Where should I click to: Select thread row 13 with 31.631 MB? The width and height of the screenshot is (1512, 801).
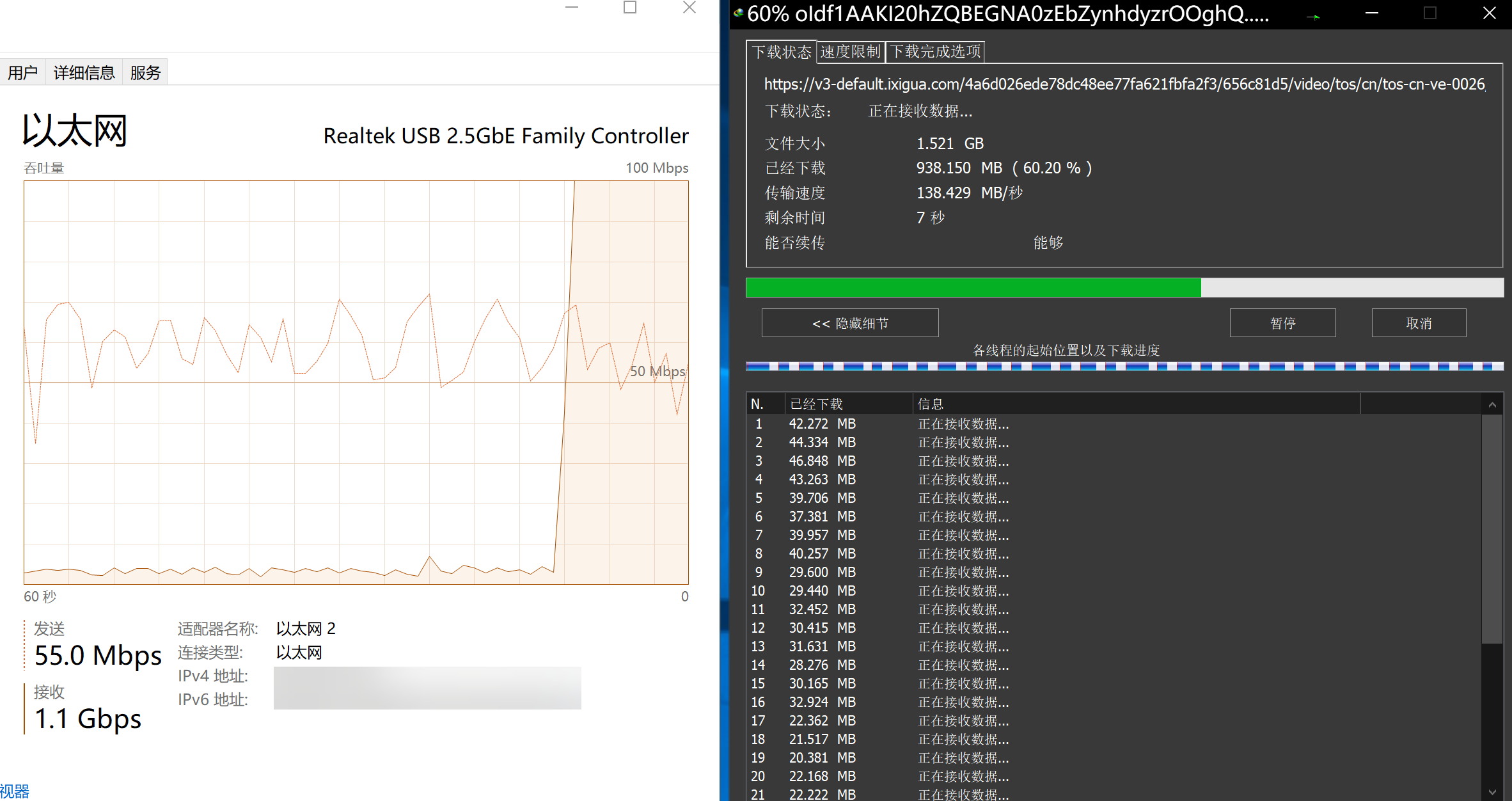(1114, 646)
